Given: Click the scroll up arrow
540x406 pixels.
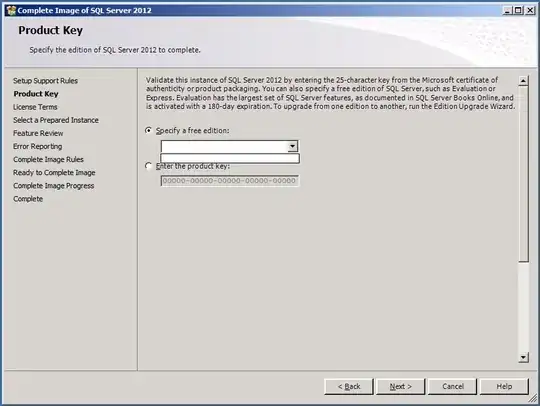Looking at the screenshot, I should (x=523, y=81).
